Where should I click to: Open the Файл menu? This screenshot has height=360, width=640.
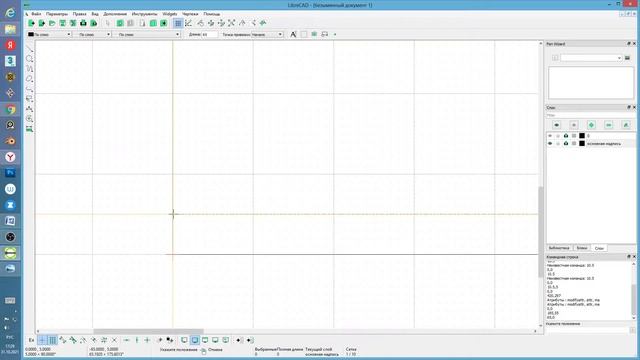pyautogui.click(x=36, y=14)
